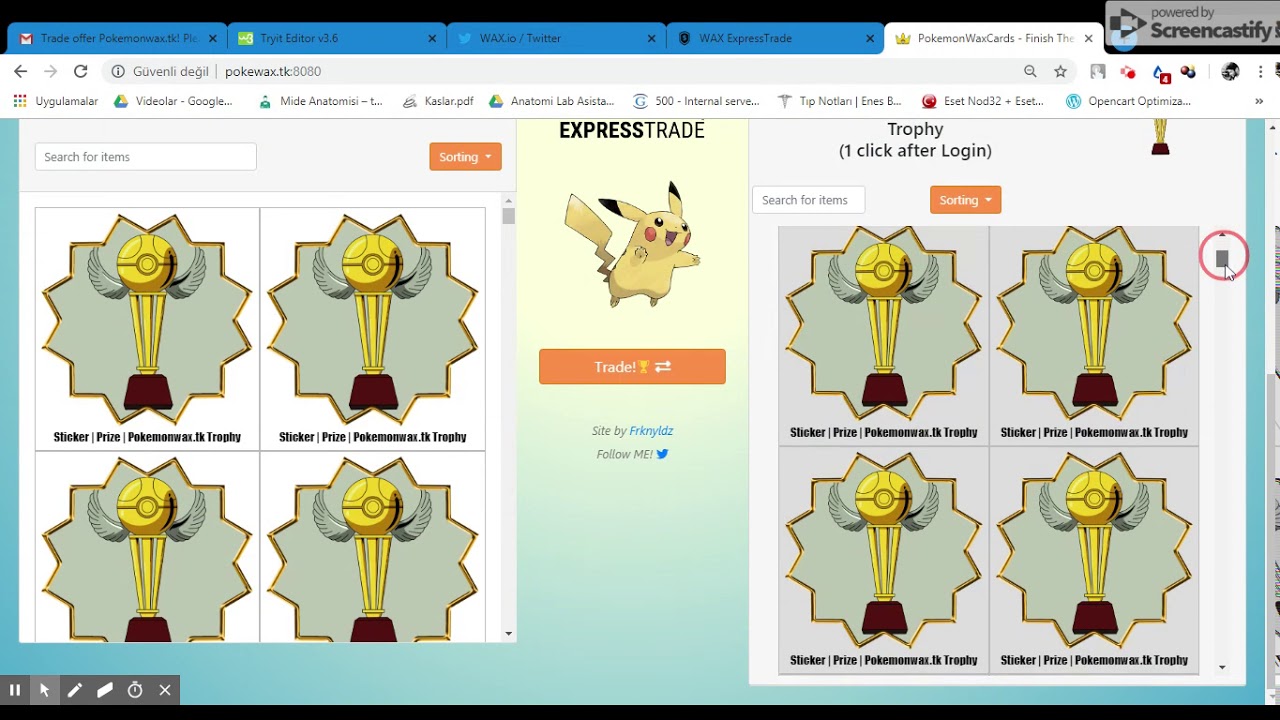Click the left Search for items field
This screenshot has height=720, width=1280.
pos(146,157)
